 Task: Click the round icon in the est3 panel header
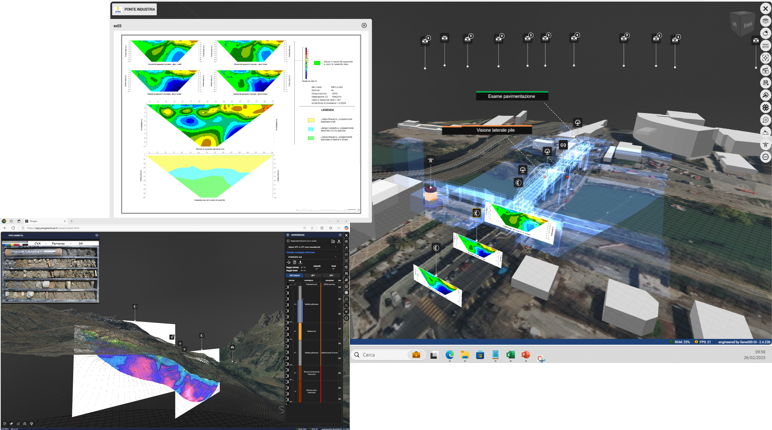[364, 26]
